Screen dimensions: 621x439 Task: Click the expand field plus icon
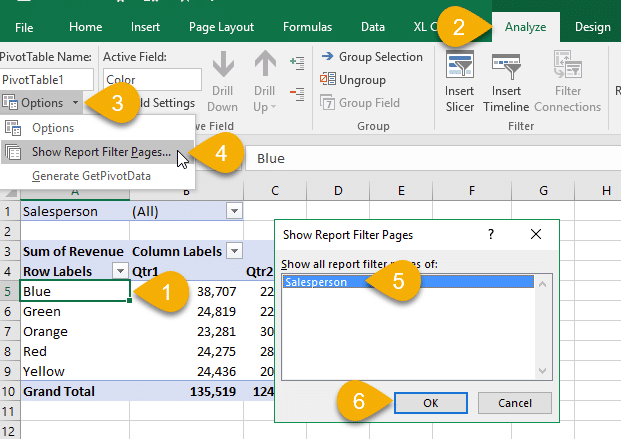[295, 62]
